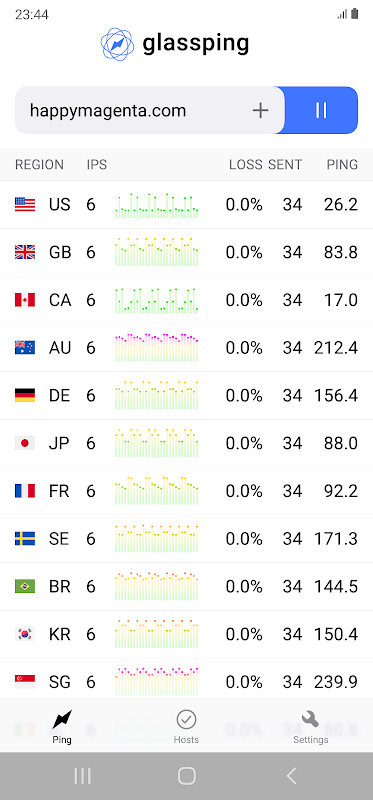Sort by the PING column header
The height and width of the screenshot is (800, 373).
tap(342, 165)
